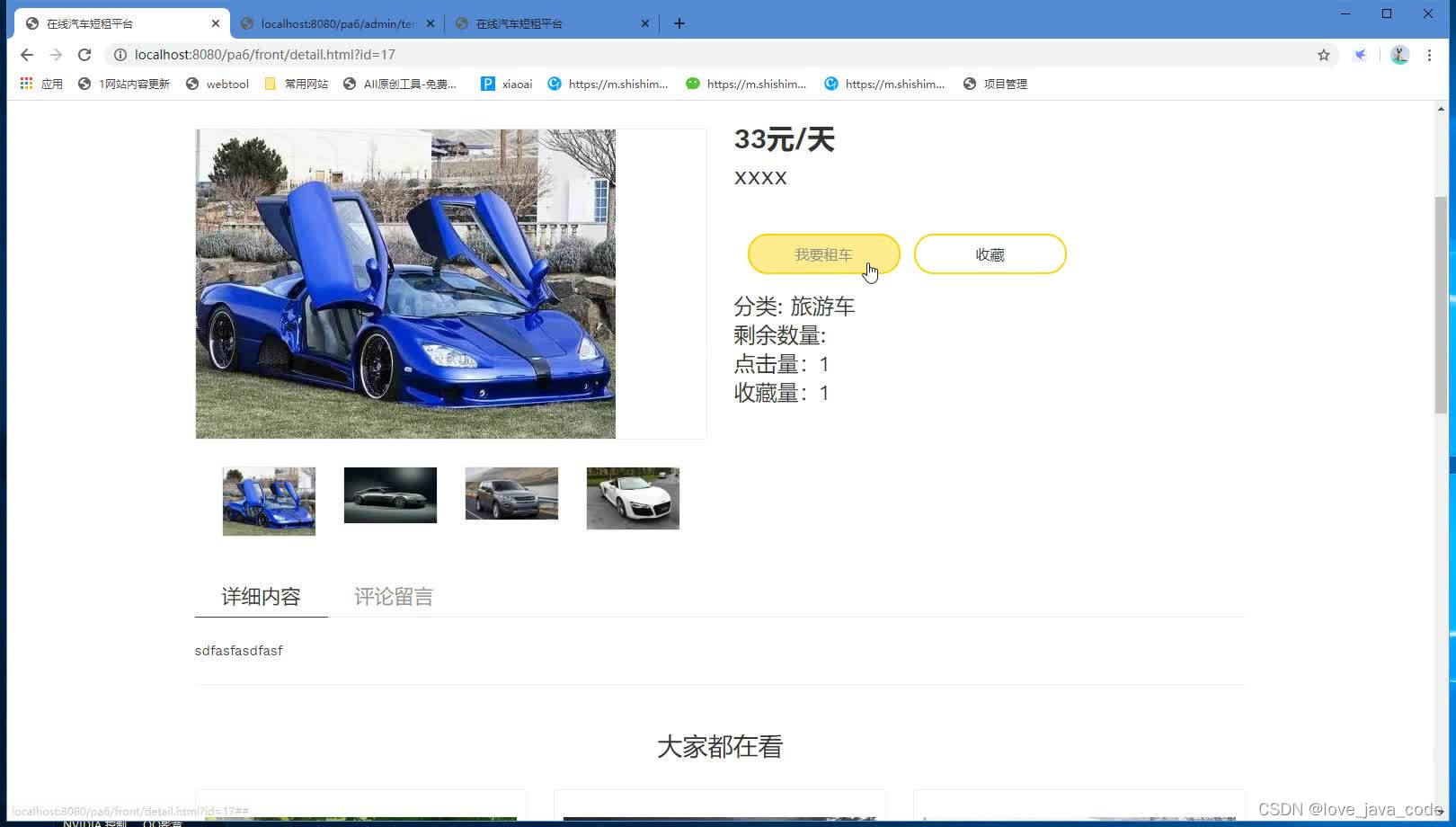Click the 剩余数量 label
The image size is (1456, 827).
pos(780,335)
